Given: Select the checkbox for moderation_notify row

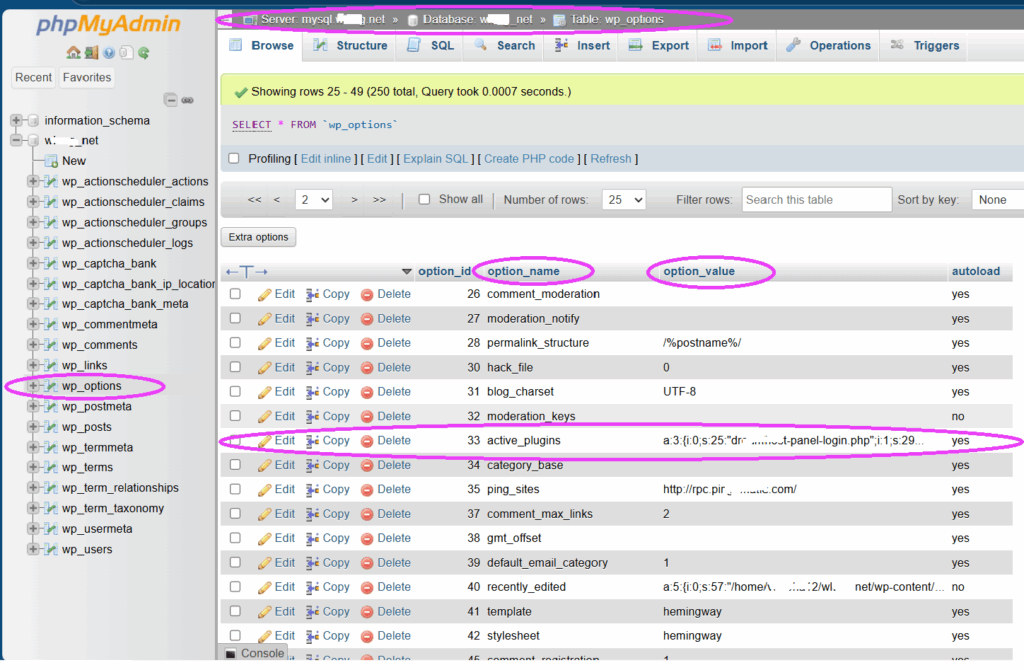Looking at the screenshot, I should [x=235, y=319].
